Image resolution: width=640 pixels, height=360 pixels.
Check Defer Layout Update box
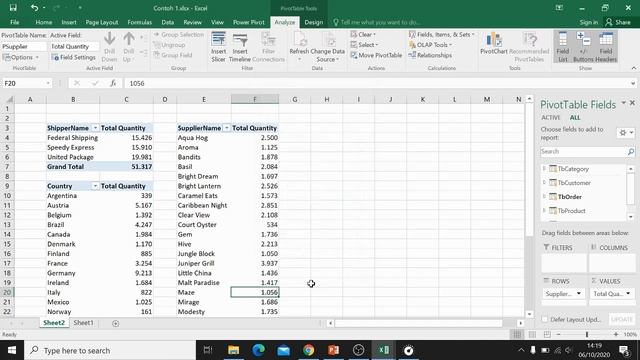click(x=544, y=319)
